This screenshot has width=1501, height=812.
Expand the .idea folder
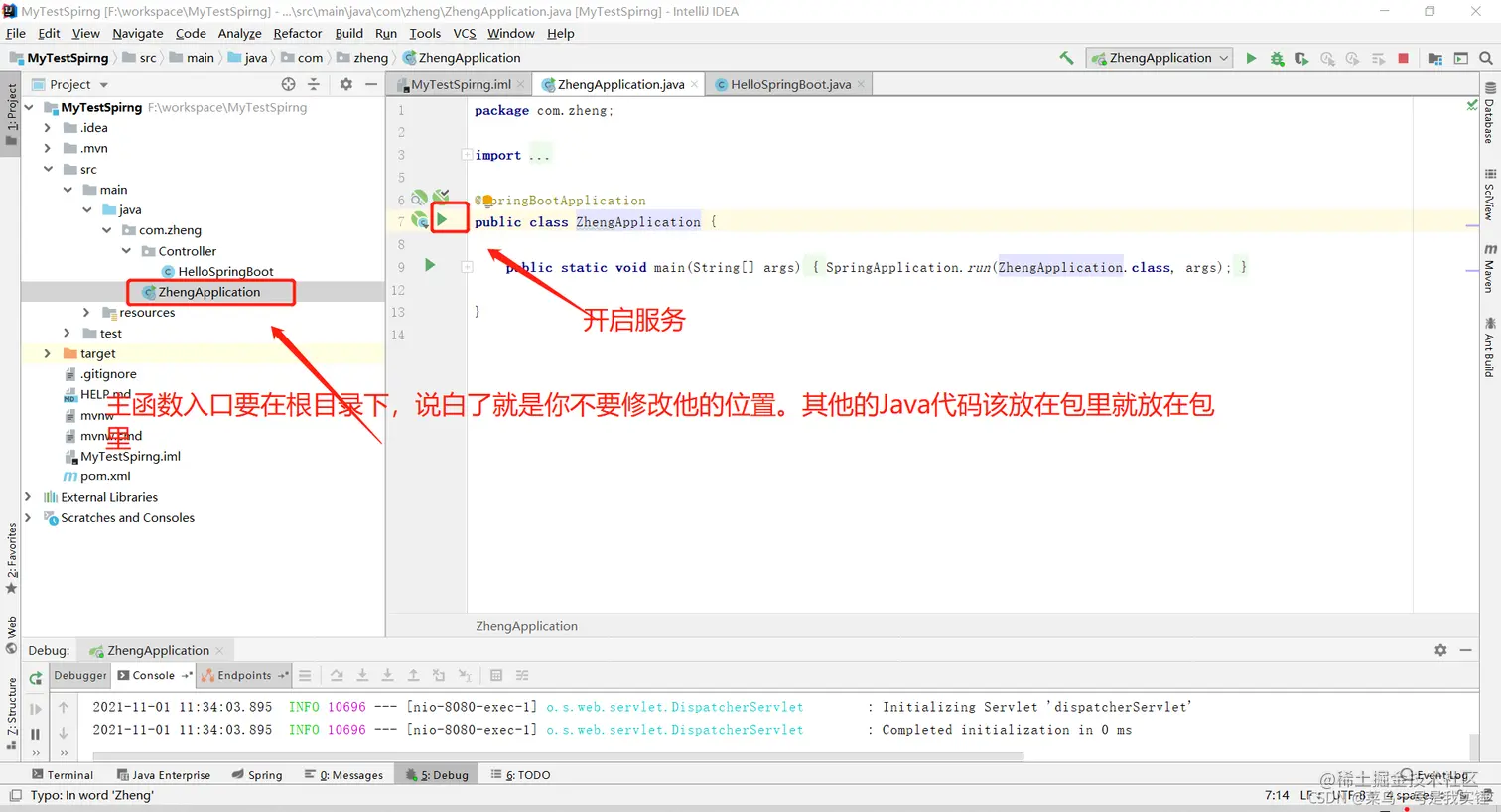tap(47, 127)
